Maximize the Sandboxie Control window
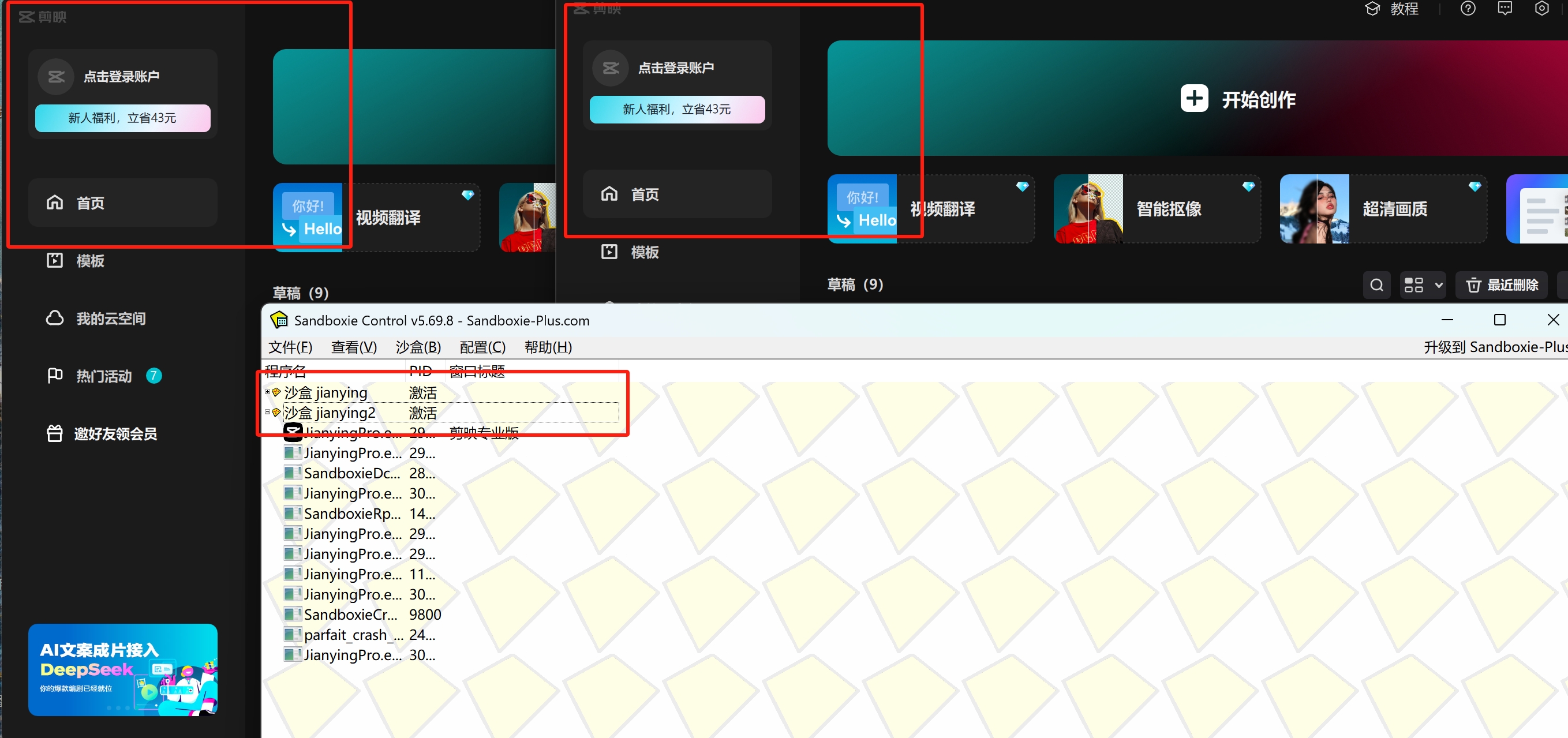Viewport: 1568px width, 738px height. 1499,320
